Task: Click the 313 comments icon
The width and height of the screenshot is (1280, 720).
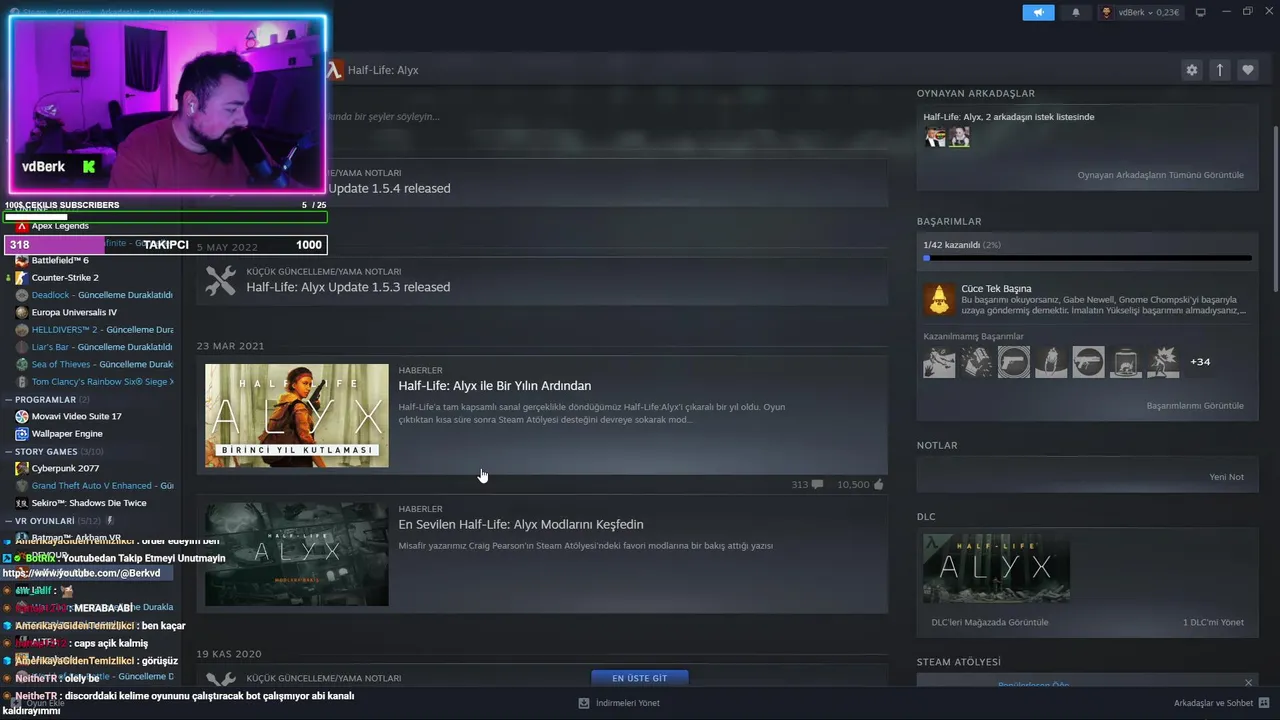Action: 817,484
